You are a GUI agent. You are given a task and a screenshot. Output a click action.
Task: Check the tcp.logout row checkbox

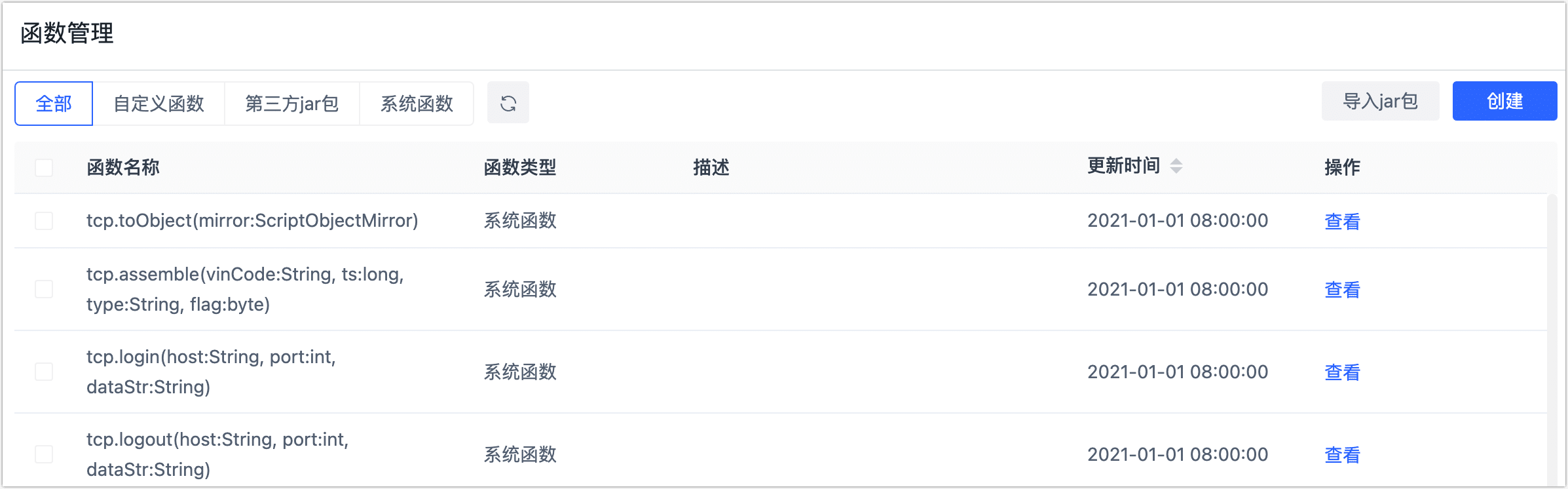(44, 454)
